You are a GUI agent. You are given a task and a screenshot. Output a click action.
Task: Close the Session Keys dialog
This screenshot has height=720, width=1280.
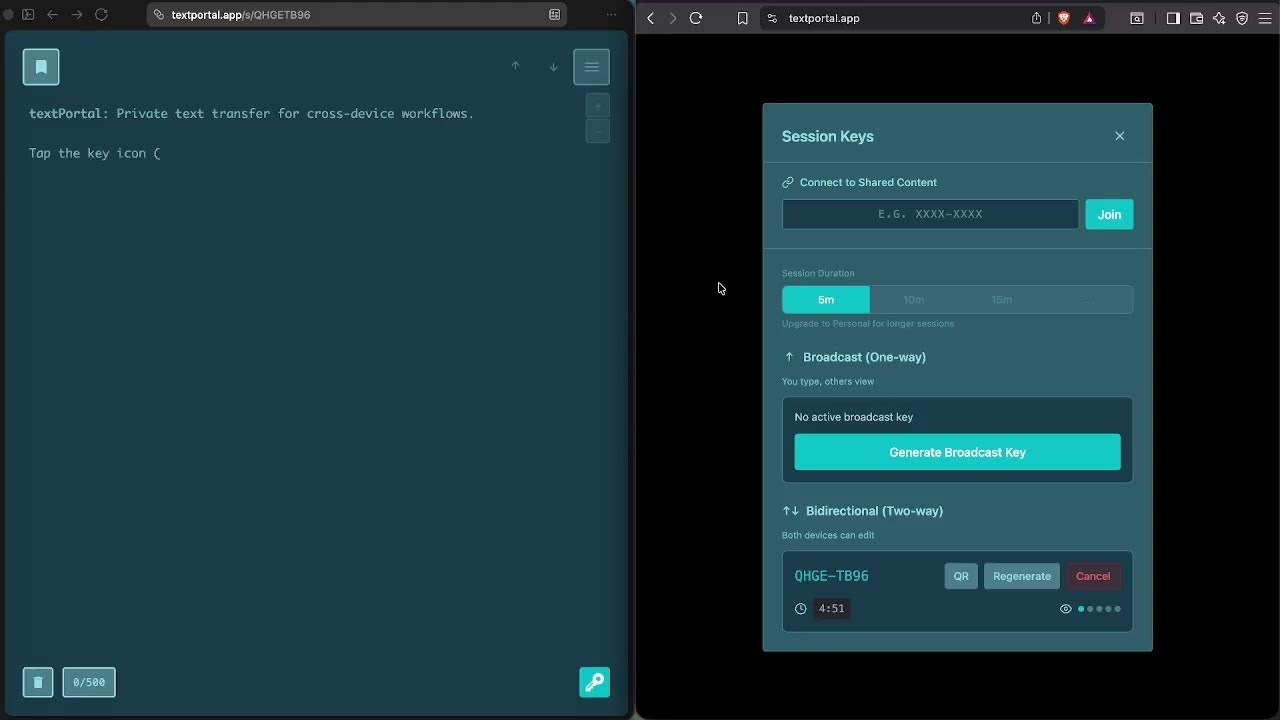(1119, 136)
